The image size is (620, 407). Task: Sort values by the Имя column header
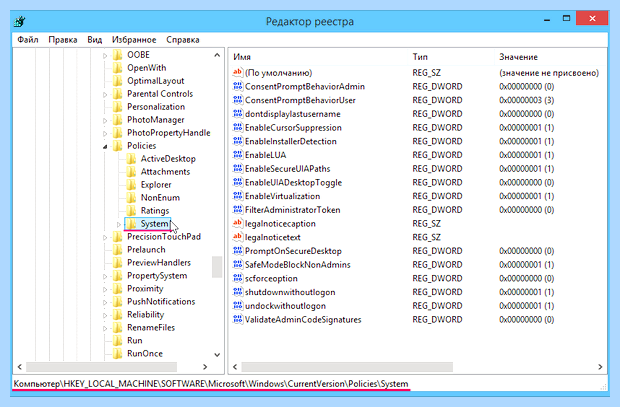[x=319, y=57]
